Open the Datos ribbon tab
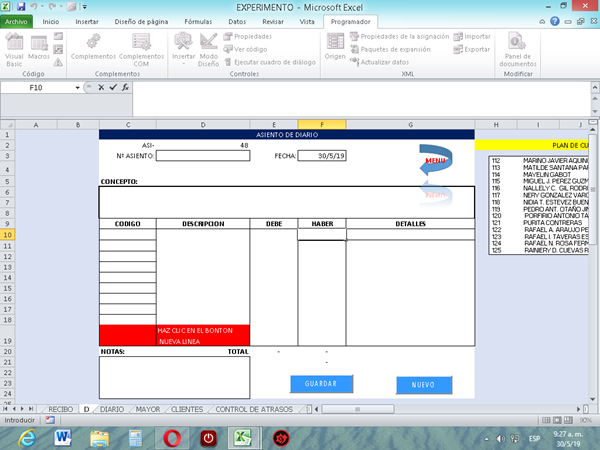 pyautogui.click(x=237, y=22)
